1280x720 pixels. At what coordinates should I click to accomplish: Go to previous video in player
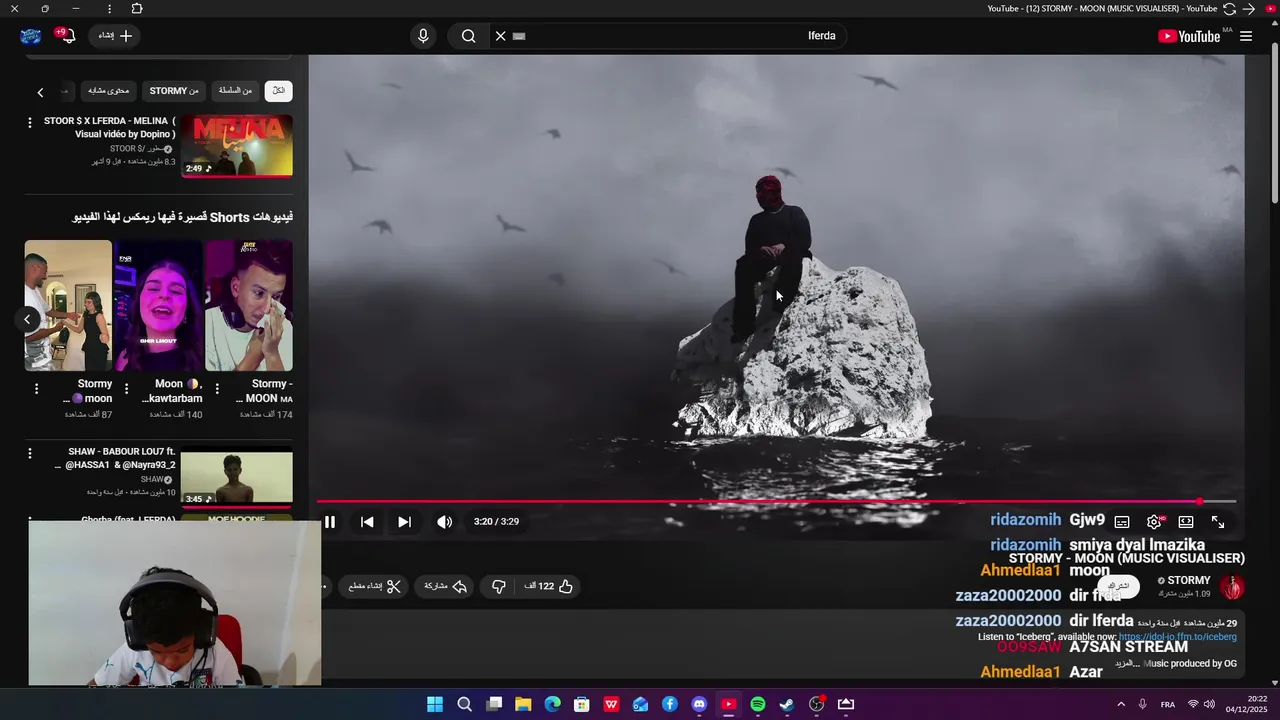pyautogui.click(x=367, y=522)
